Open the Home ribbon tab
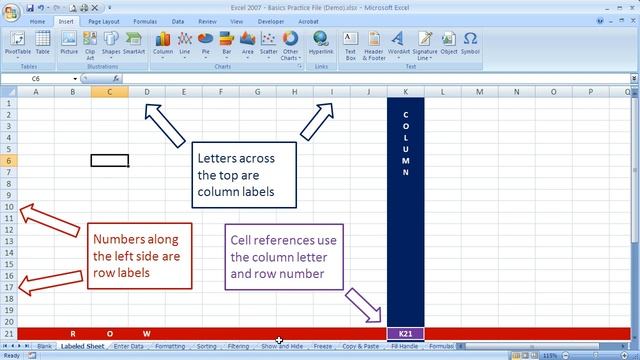Viewport: 640px width, 360px height. point(37,22)
